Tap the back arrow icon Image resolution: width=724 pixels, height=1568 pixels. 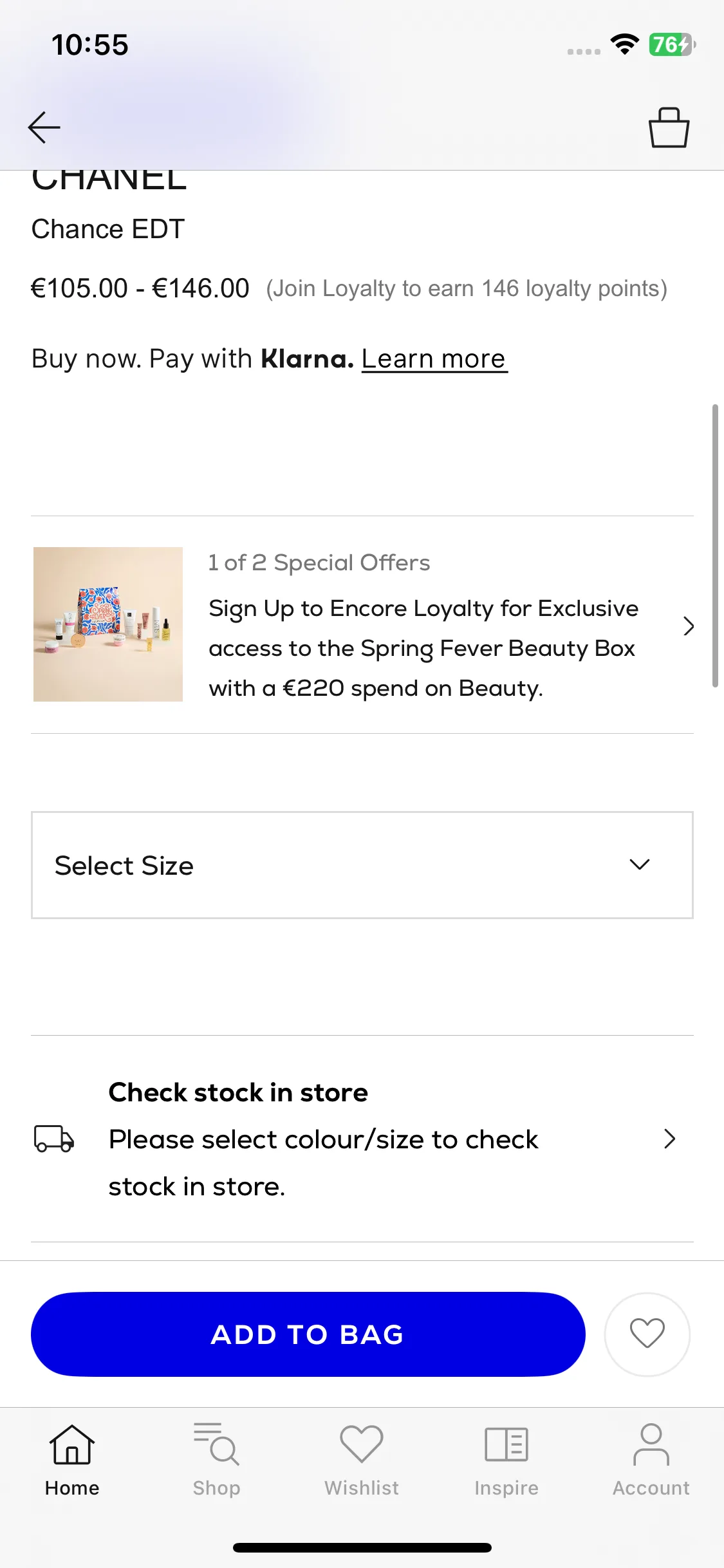[44, 127]
